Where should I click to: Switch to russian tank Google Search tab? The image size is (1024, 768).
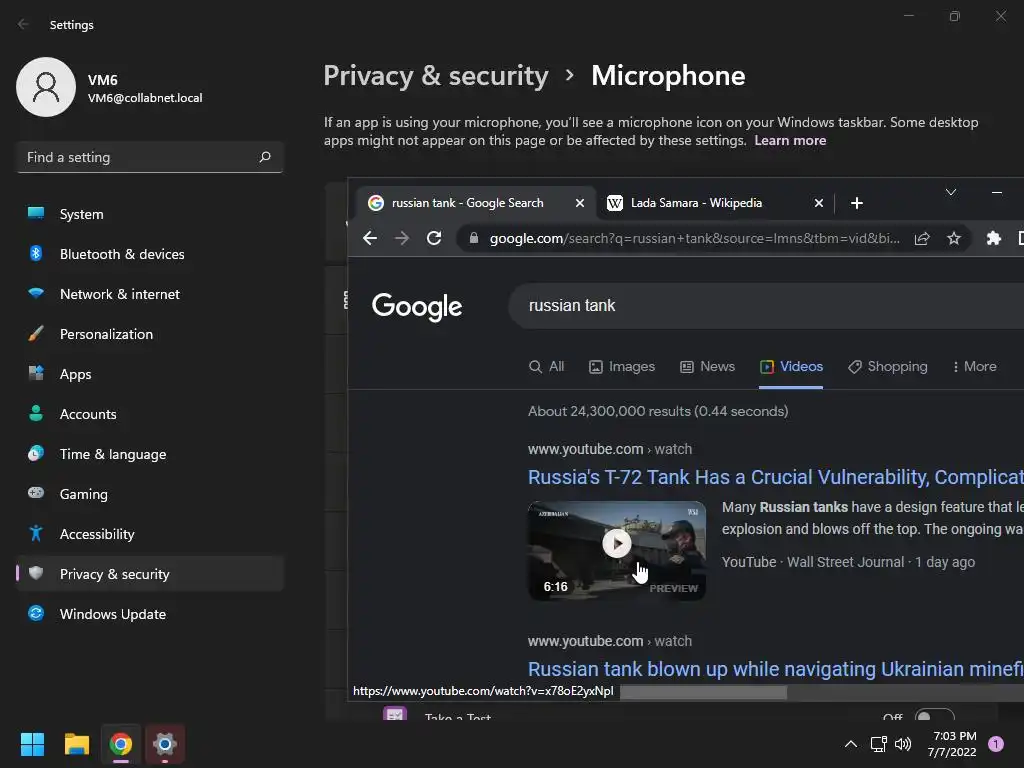(475, 203)
